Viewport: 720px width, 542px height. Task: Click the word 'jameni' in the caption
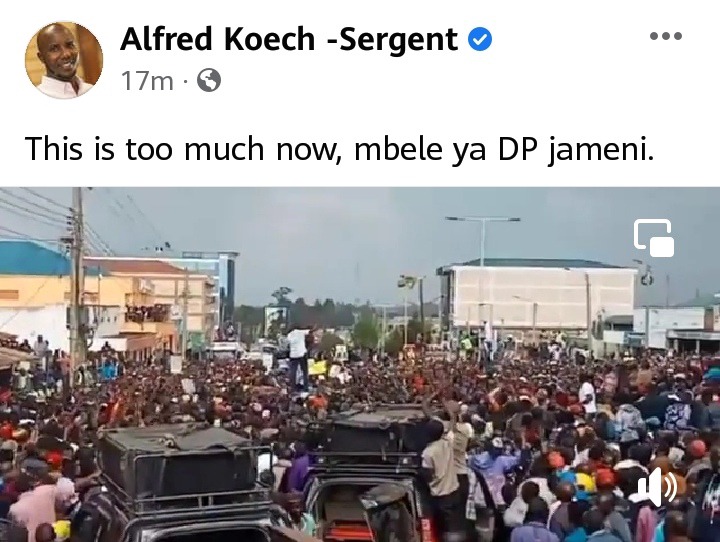[601, 150]
